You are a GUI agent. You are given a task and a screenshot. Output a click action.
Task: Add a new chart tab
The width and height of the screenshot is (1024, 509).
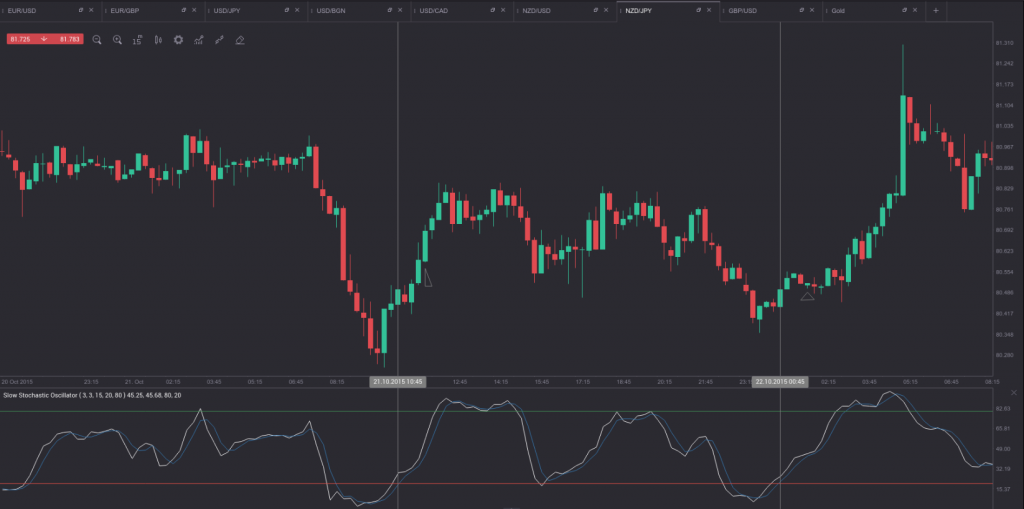pyautogui.click(x=936, y=10)
